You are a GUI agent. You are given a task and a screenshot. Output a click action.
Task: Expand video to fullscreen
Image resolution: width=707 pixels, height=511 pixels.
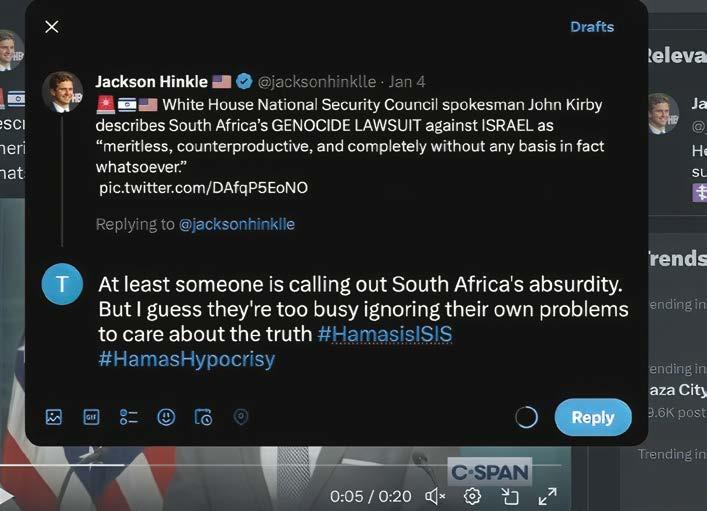coord(547,497)
